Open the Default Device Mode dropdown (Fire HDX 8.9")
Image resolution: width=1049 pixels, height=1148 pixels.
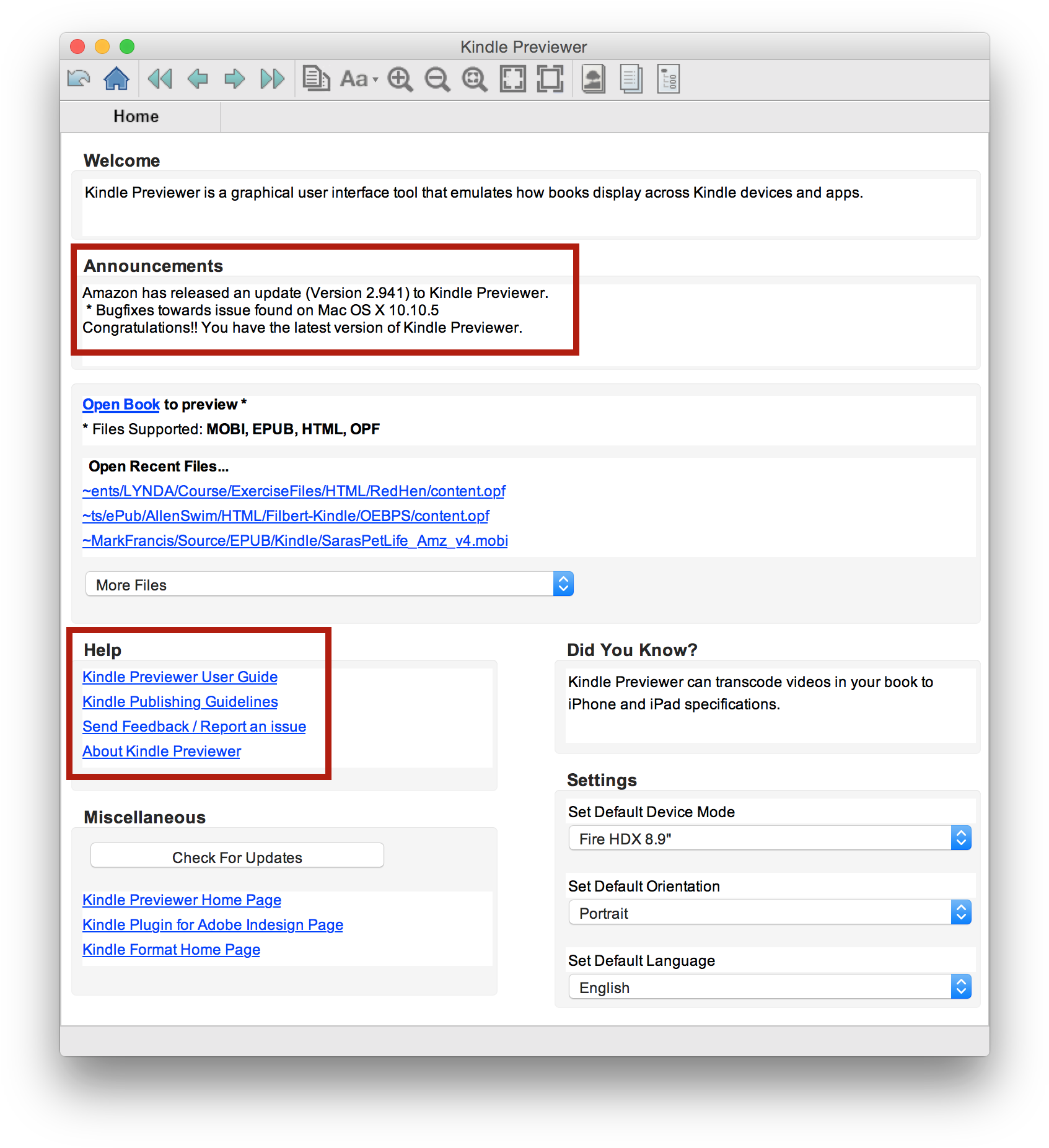point(770,838)
